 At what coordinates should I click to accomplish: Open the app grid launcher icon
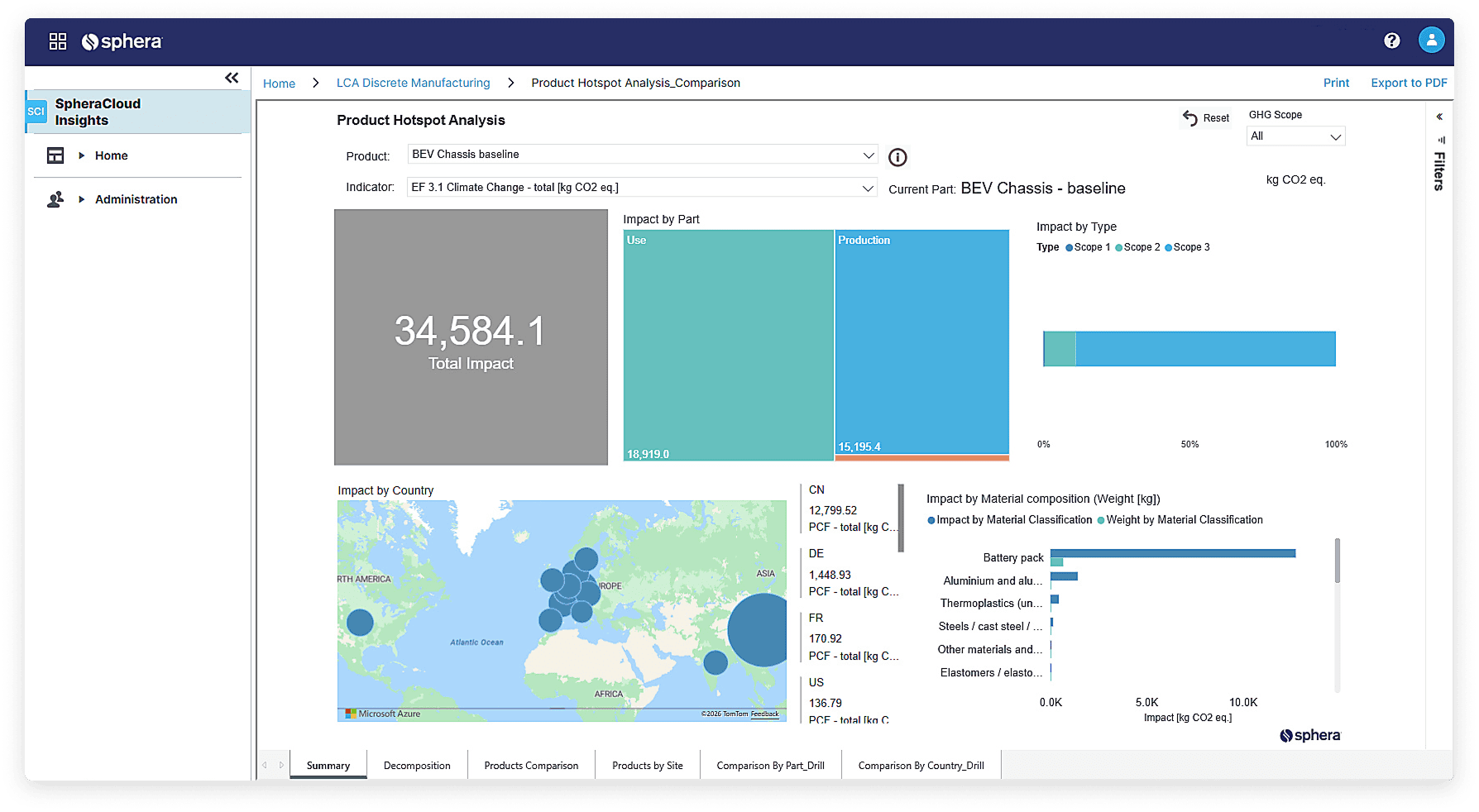tap(58, 41)
